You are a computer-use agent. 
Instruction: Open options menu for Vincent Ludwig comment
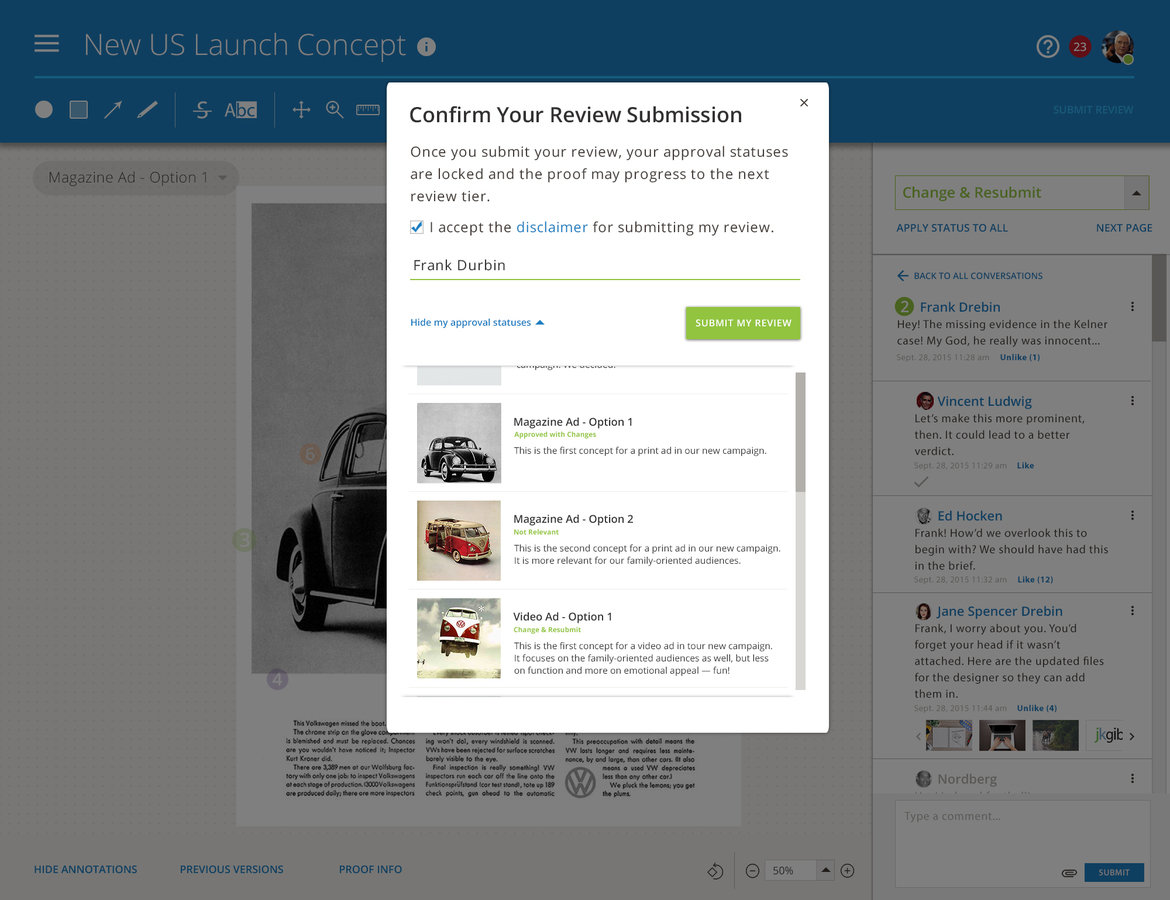point(1132,401)
